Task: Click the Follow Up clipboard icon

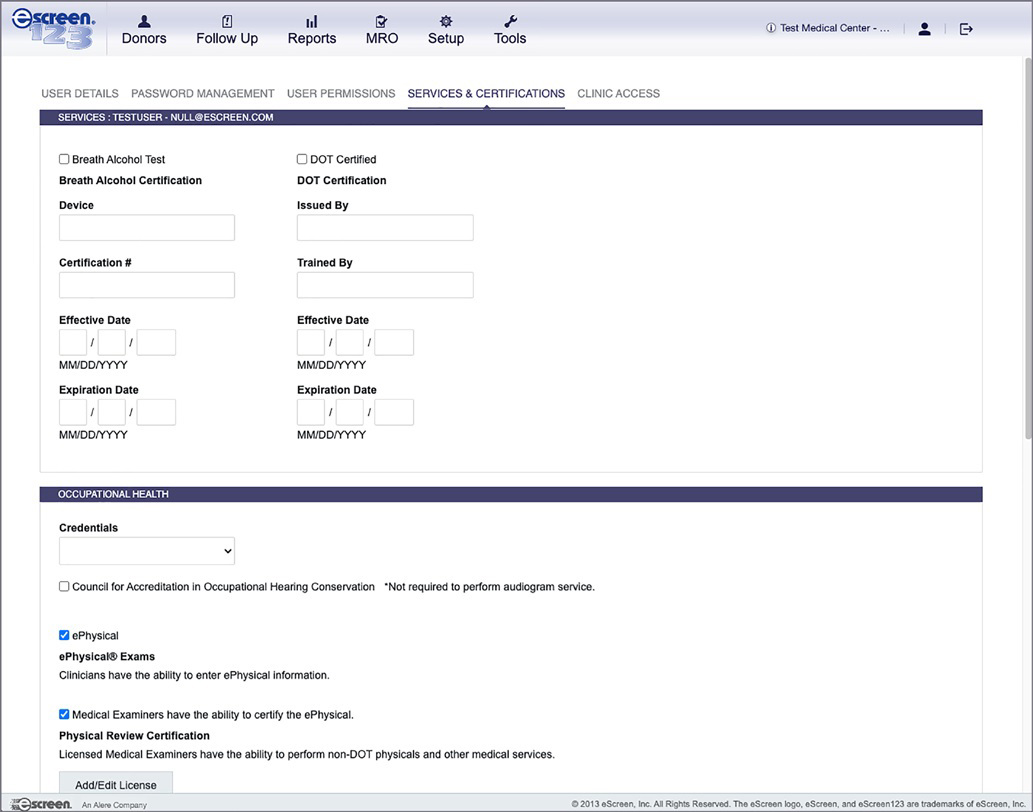Action: coord(227,21)
